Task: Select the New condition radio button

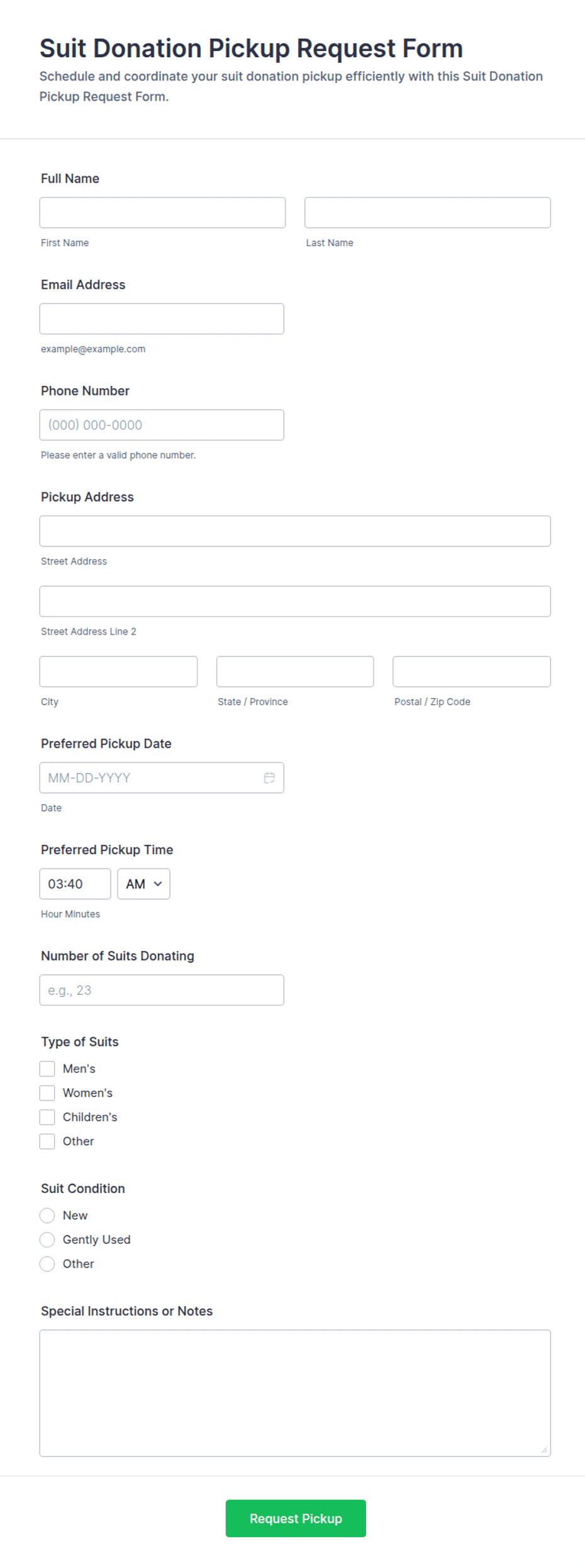Action: coord(47,1215)
